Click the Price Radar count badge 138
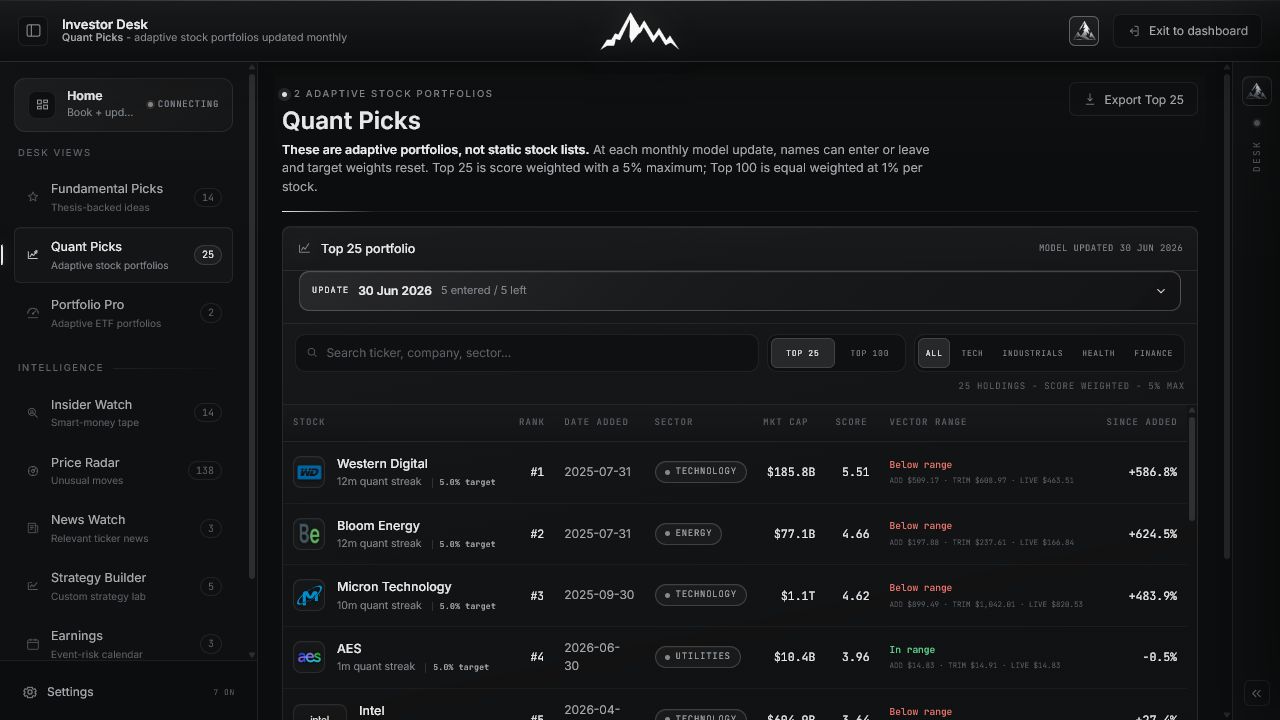 pyautogui.click(x=205, y=471)
